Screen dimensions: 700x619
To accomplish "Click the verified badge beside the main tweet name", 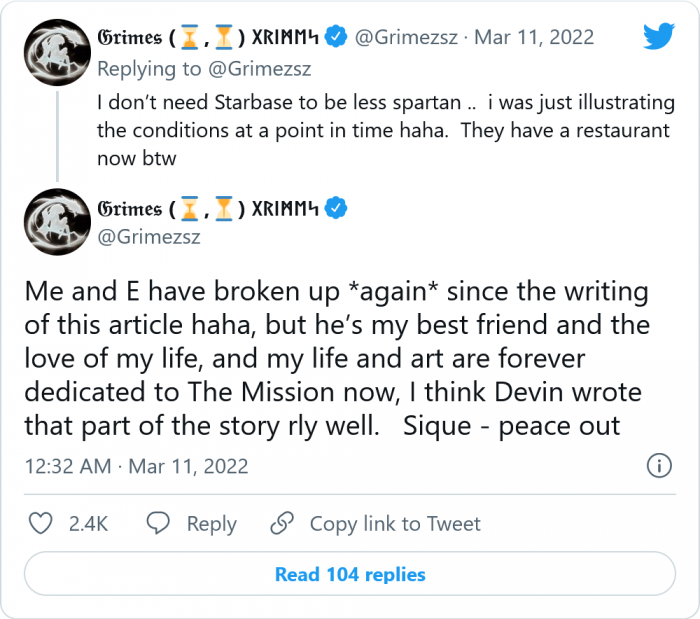I will coord(337,208).
